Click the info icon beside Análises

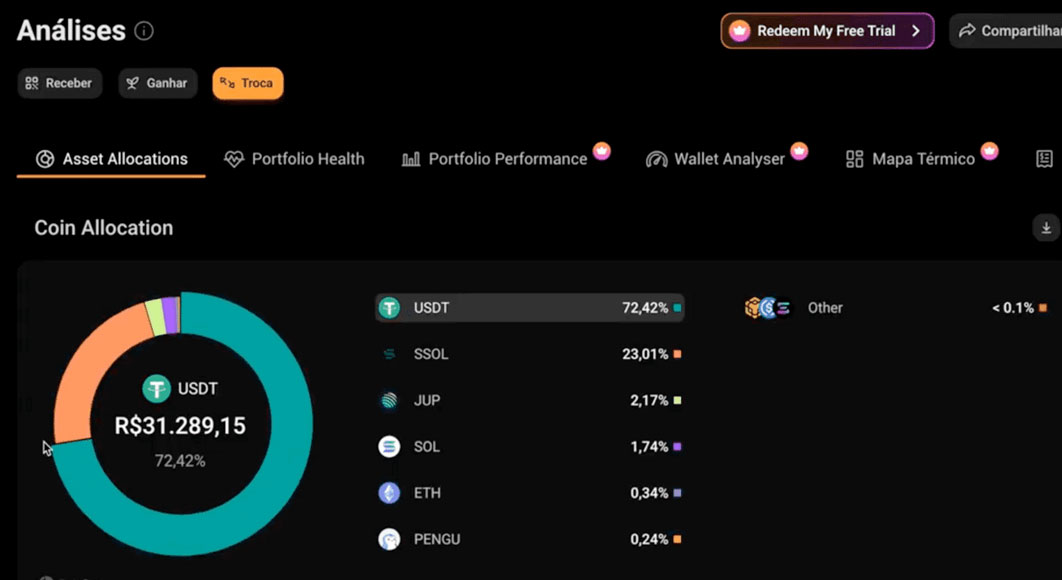(144, 31)
